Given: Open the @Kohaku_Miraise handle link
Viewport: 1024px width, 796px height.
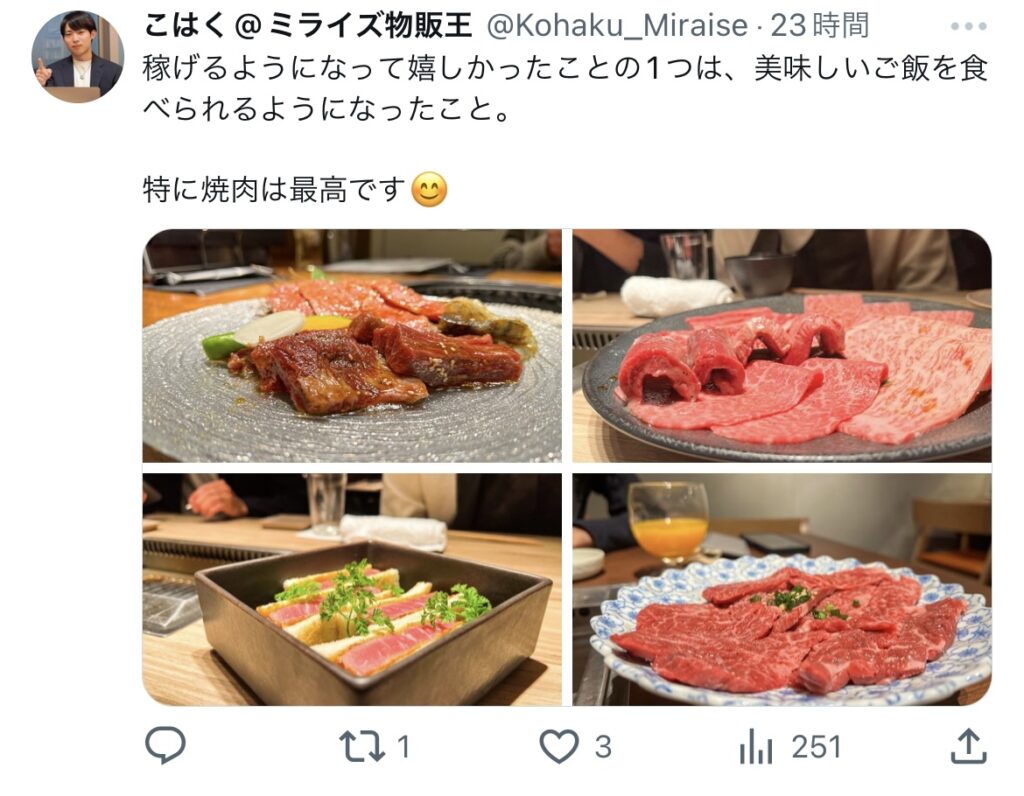Looking at the screenshot, I should pos(617,26).
